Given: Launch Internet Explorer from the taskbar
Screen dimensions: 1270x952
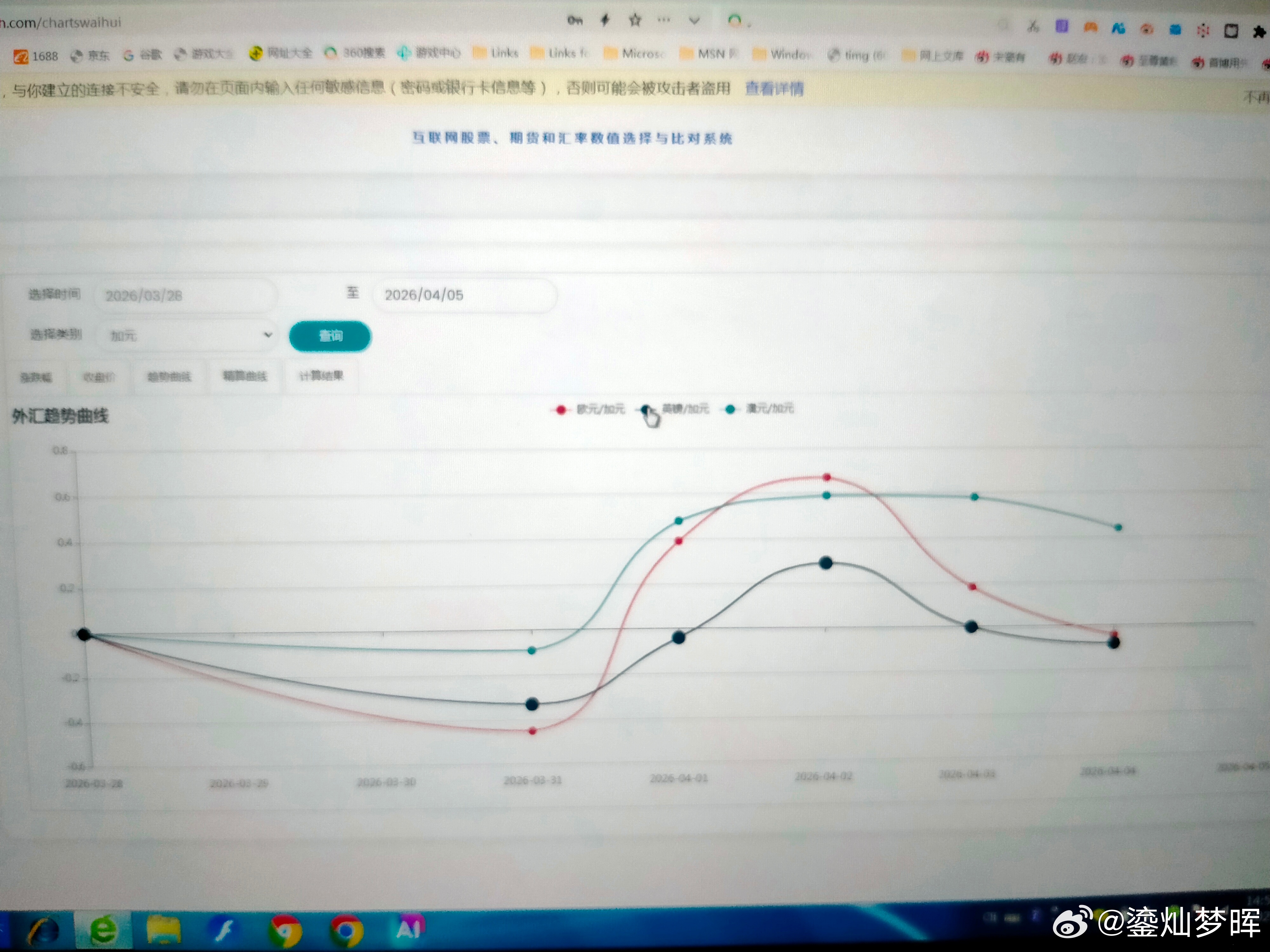Looking at the screenshot, I should coord(44,930).
